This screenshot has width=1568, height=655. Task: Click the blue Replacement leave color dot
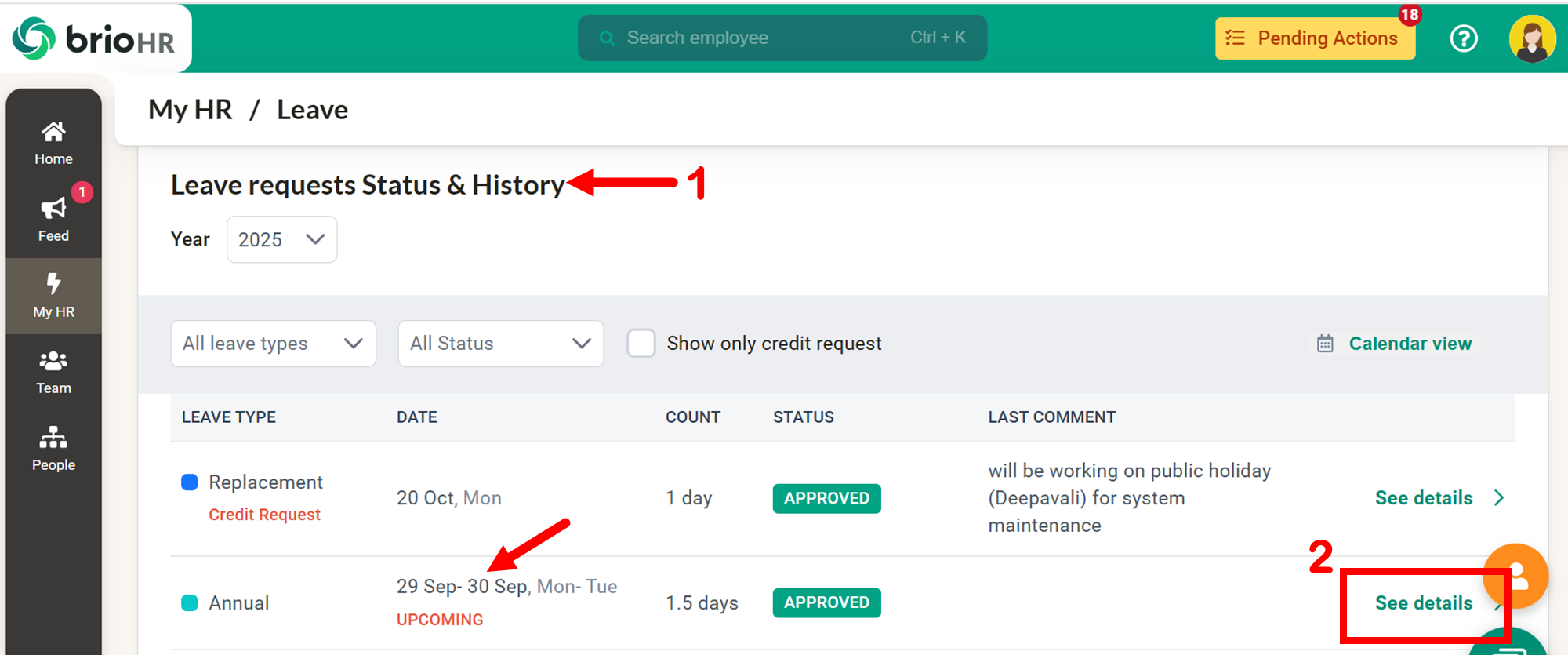[x=190, y=482]
